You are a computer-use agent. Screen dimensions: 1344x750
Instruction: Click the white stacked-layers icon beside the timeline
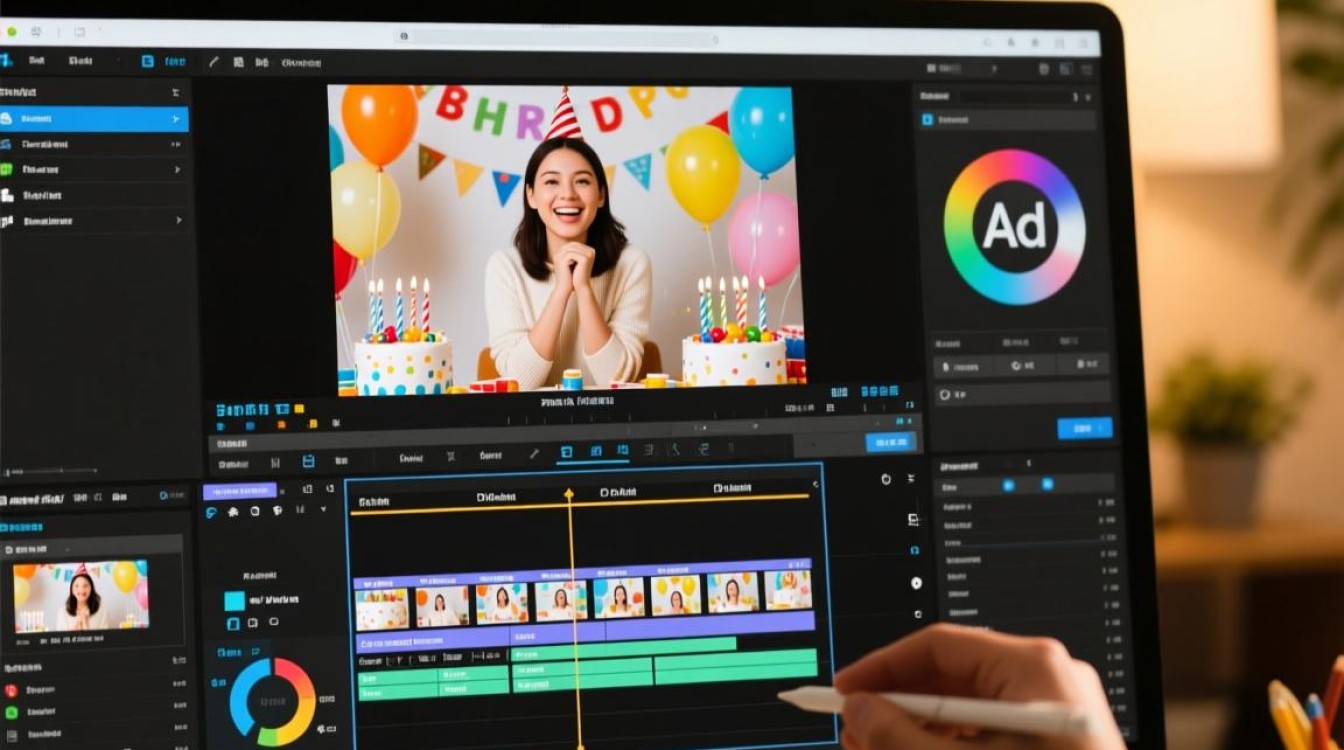coord(913,520)
